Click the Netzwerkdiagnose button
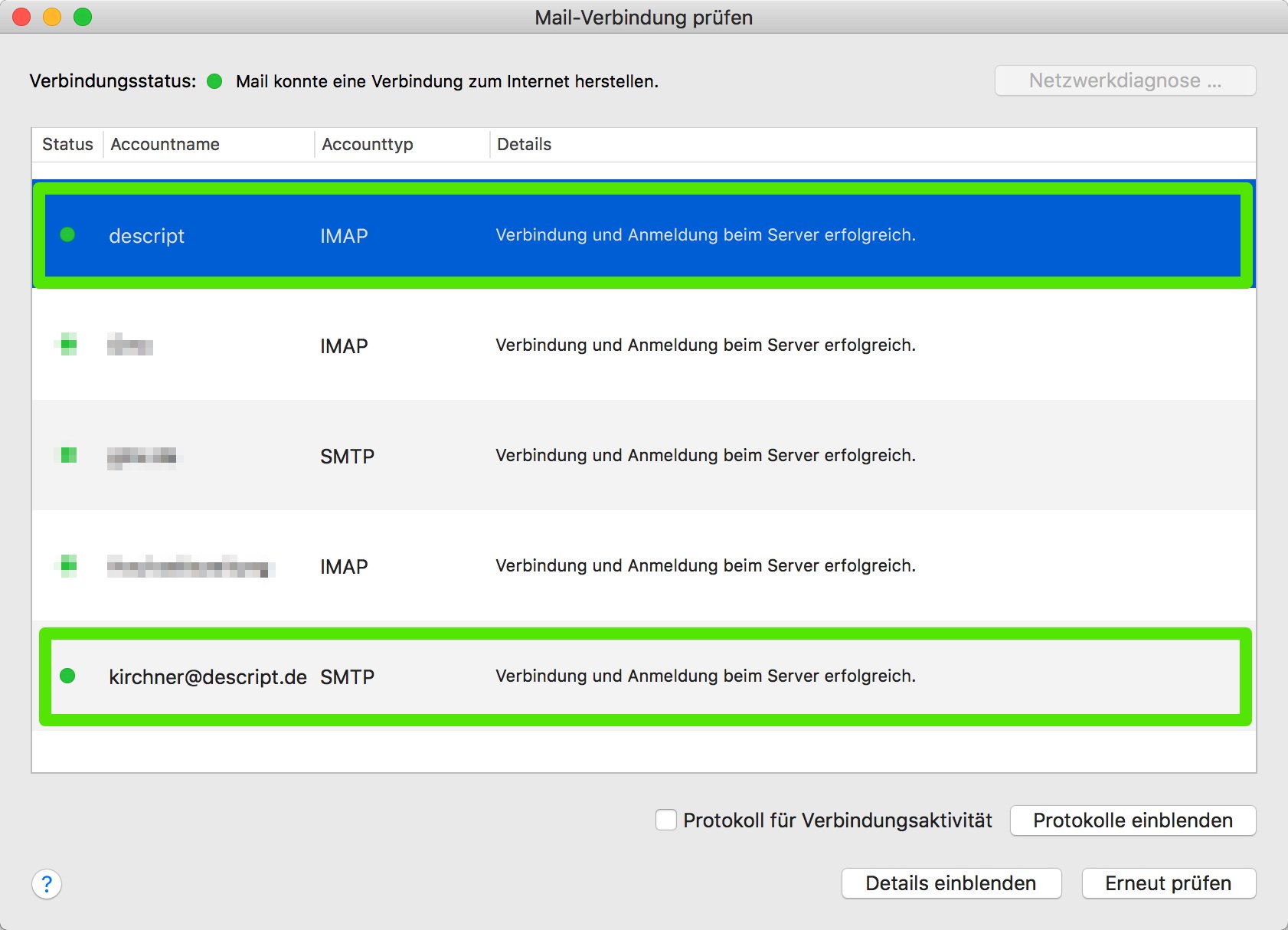Viewport: 1288px width, 930px height. pos(1125,80)
